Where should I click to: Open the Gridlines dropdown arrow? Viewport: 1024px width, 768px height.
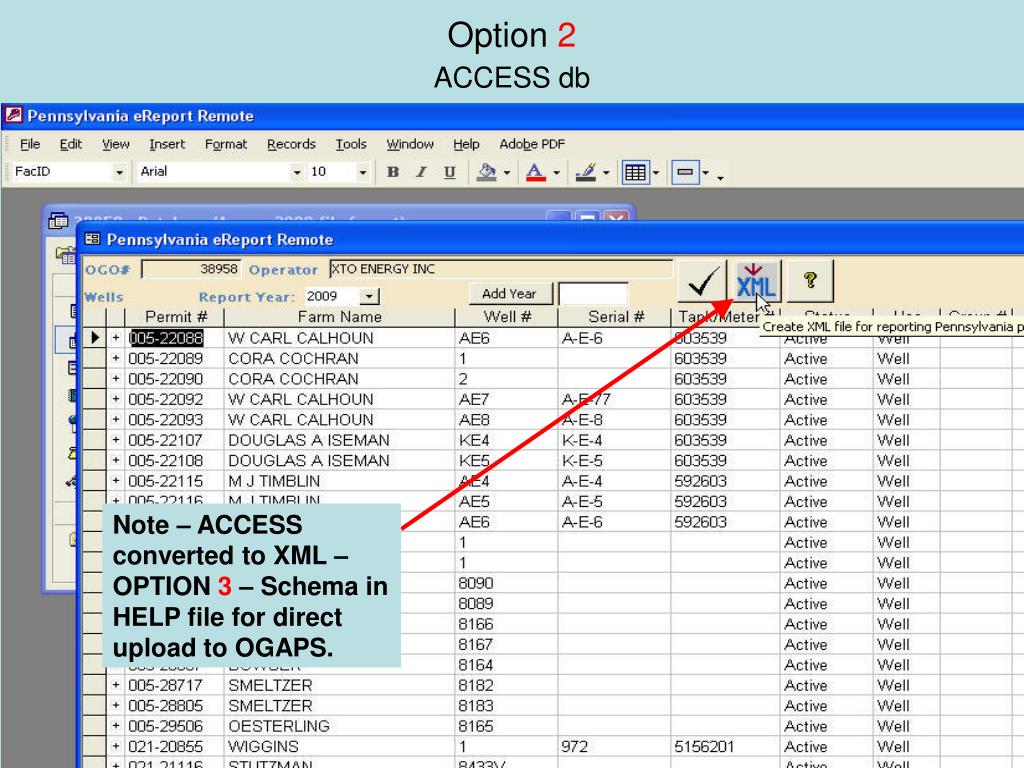656,173
